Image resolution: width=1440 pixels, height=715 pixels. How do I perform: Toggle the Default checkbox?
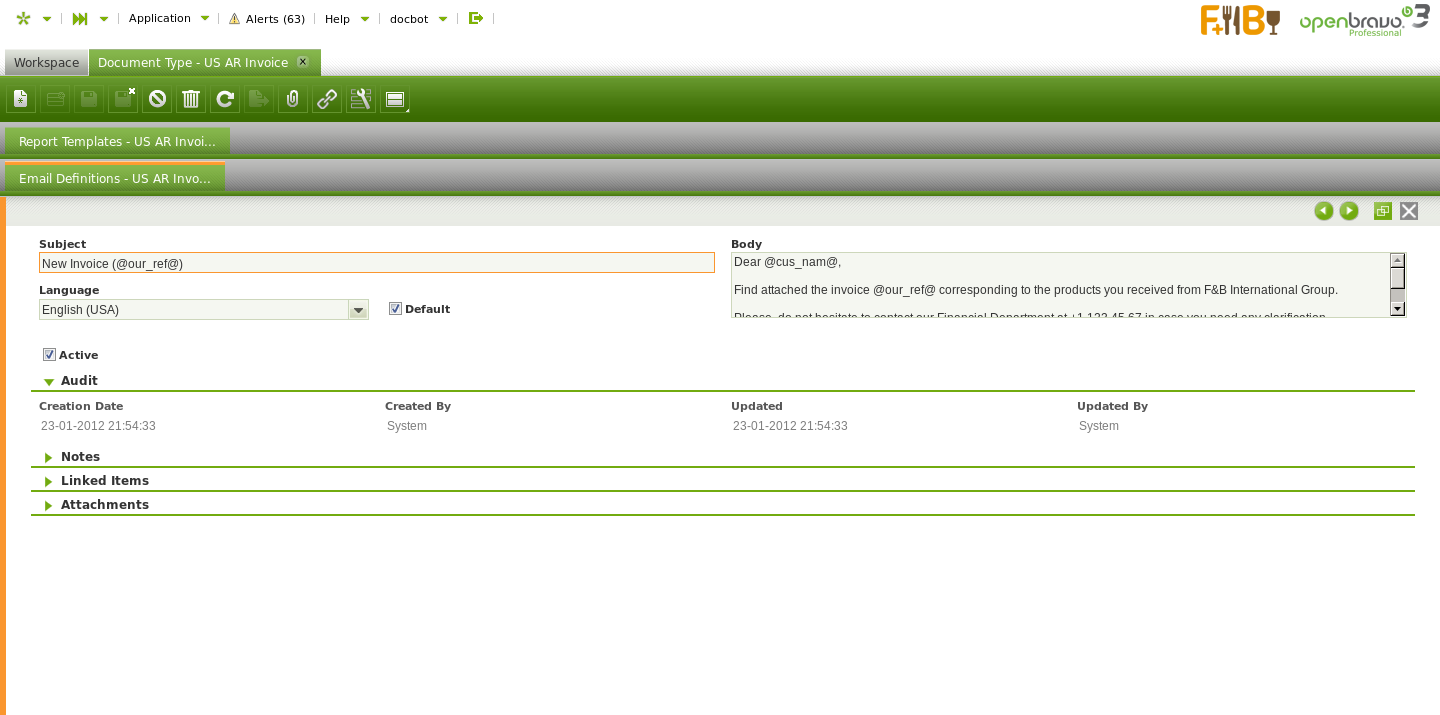[395, 309]
